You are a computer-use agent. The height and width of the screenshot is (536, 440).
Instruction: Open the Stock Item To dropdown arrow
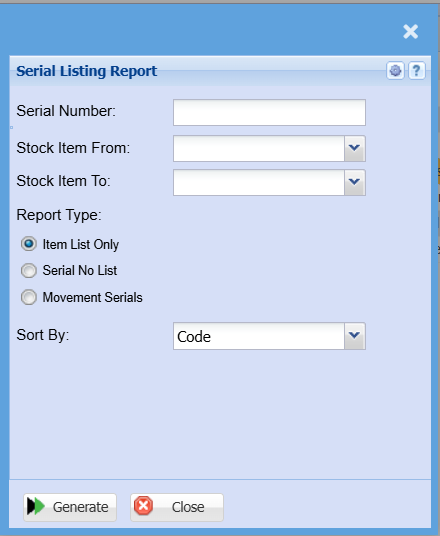[355, 182]
